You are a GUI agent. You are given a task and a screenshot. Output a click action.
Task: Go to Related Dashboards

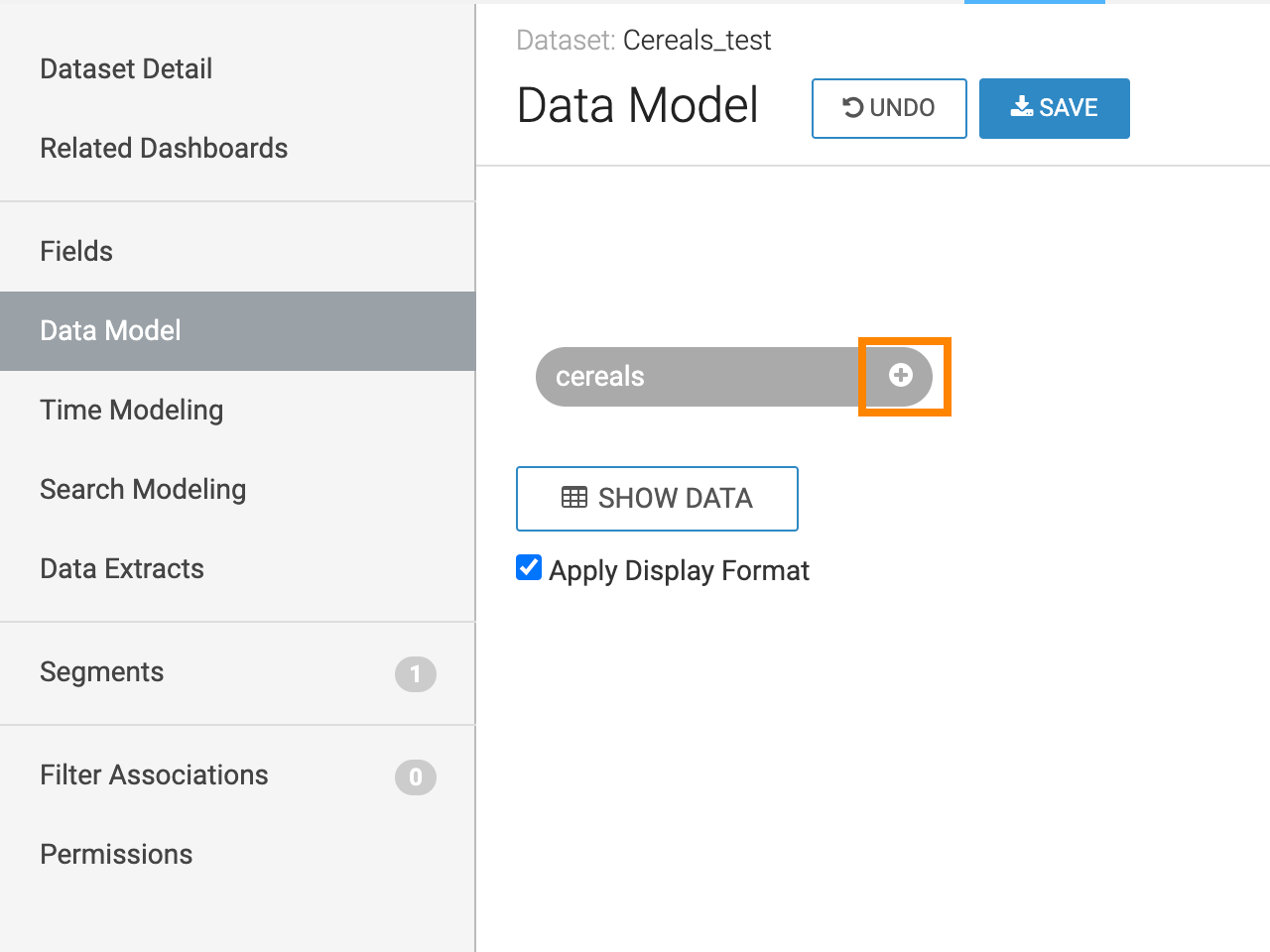(x=164, y=148)
